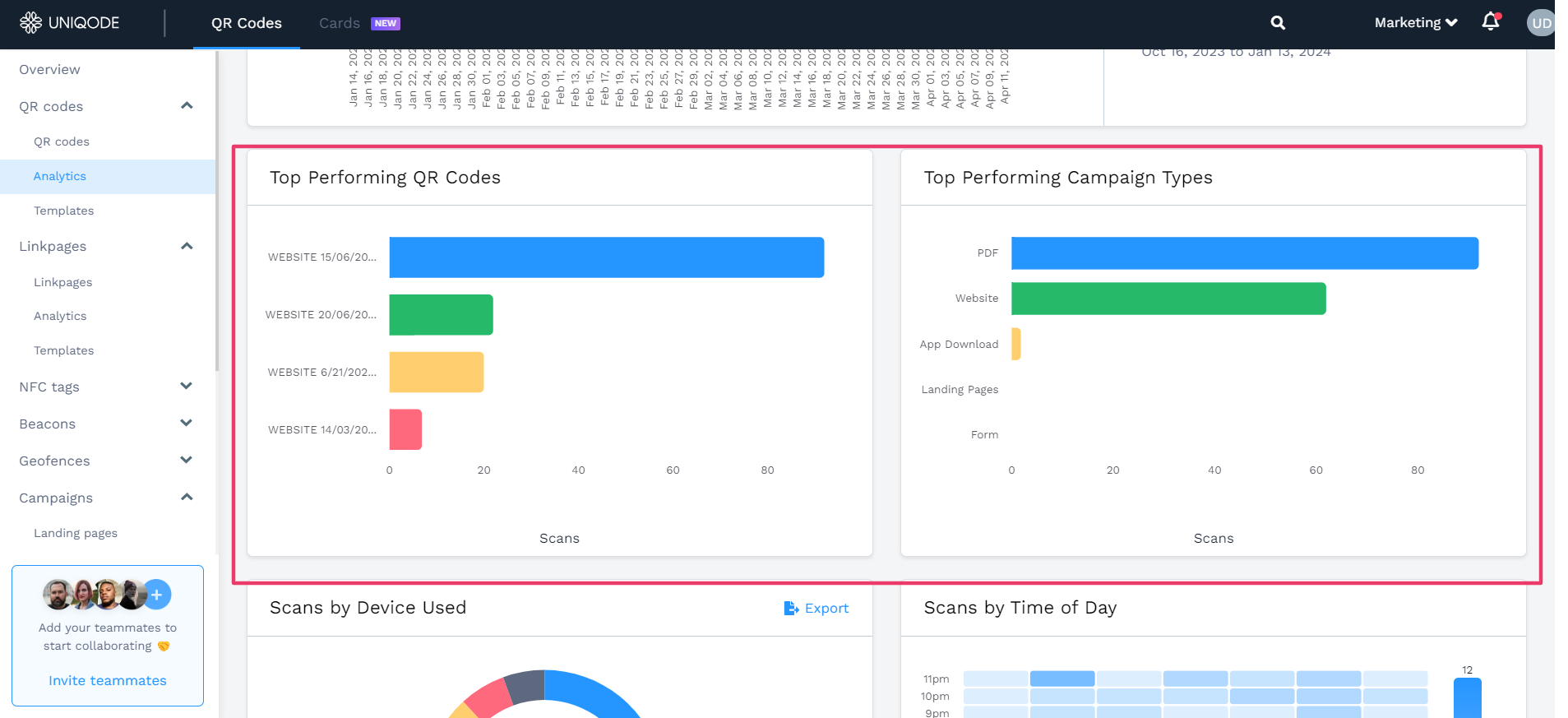Collapse the Linkpages sidebar section
The height and width of the screenshot is (718, 1568).
pyautogui.click(x=187, y=246)
